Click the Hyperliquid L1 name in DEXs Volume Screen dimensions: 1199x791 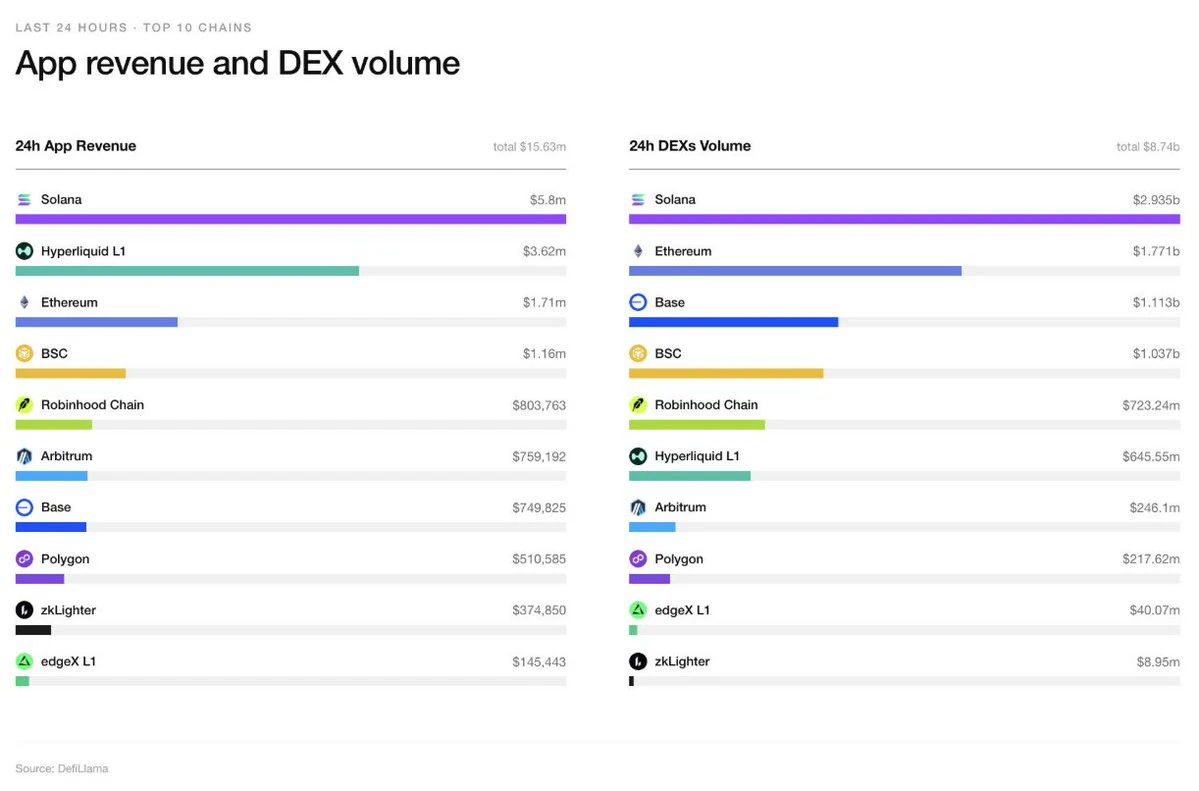[697, 456]
